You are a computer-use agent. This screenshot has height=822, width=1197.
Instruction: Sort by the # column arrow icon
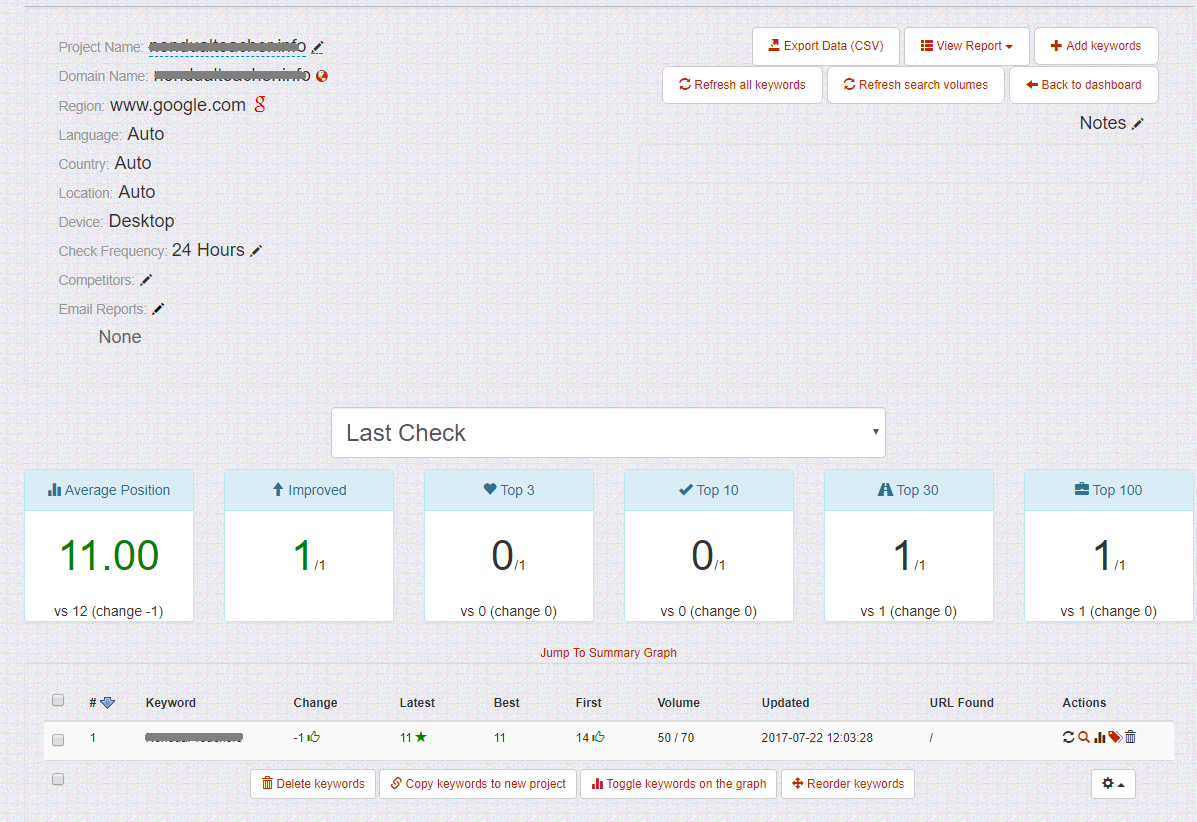(x=108, y=703)
